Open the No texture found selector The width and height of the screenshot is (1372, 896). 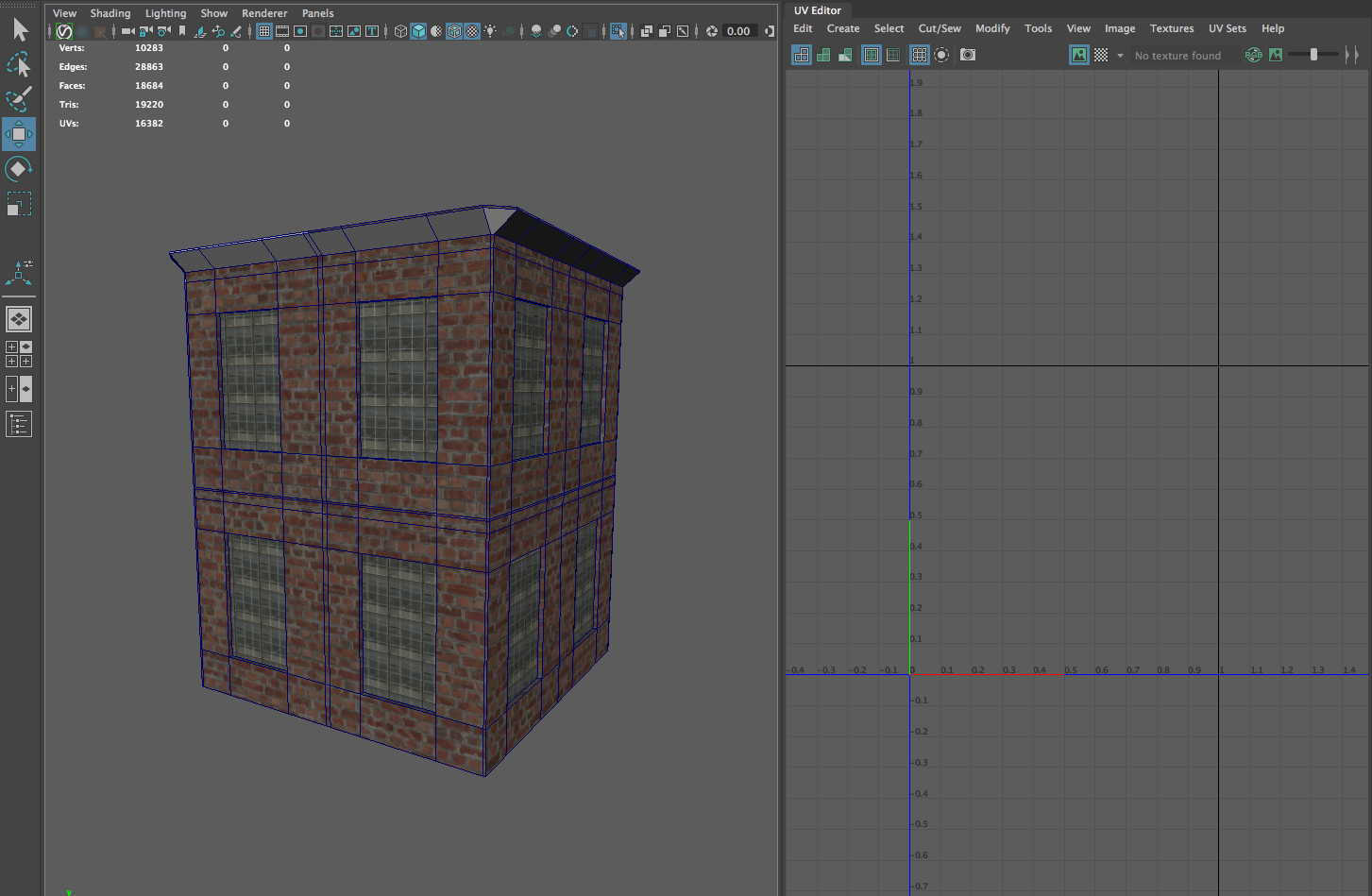[1177, 56]
